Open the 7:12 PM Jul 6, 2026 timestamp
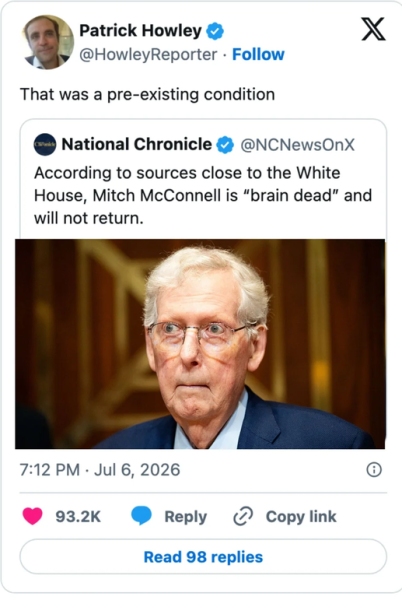Image resolution: width=402 pixels, height=600 pixels. 100,470
